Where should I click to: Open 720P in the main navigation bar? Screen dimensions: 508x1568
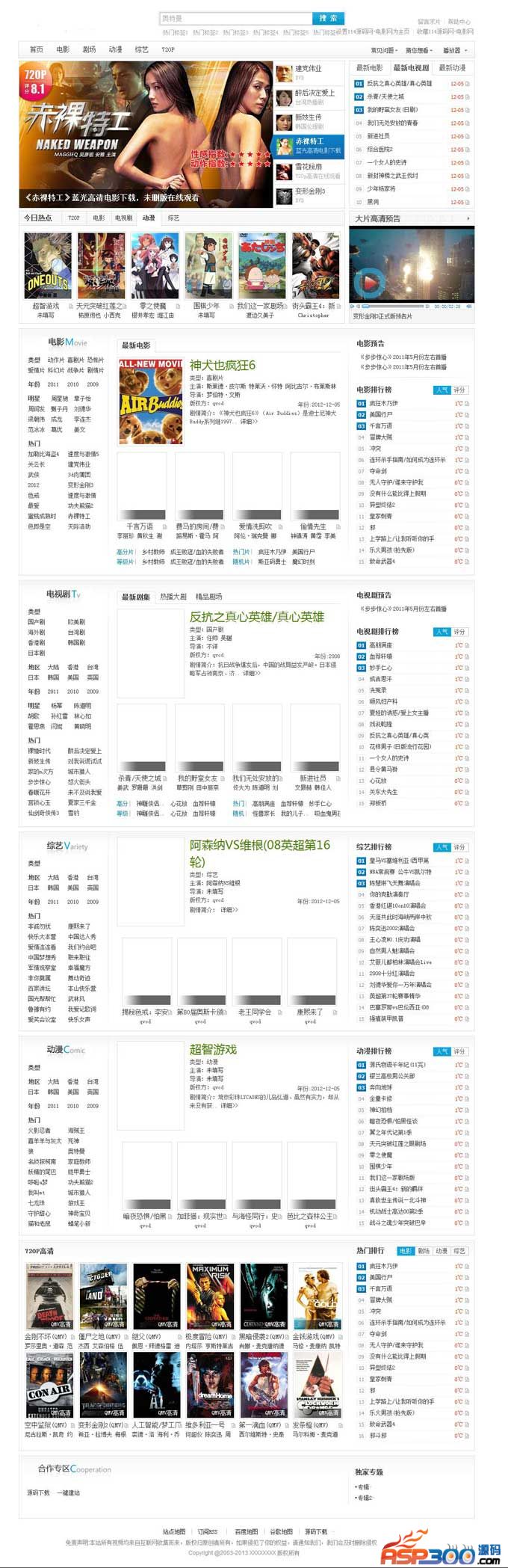click(x=168, y=49)
